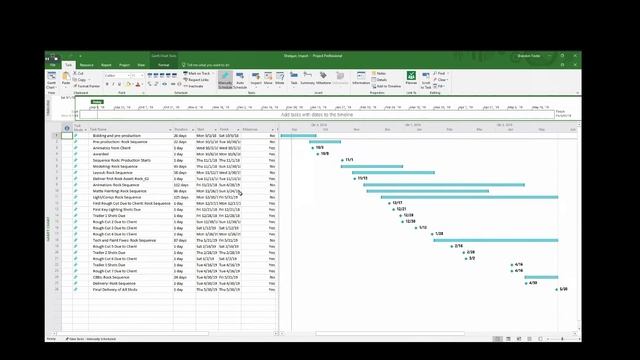640x360 pixels.
Task: Switch to the View tab
Action: tap(141, 65)
